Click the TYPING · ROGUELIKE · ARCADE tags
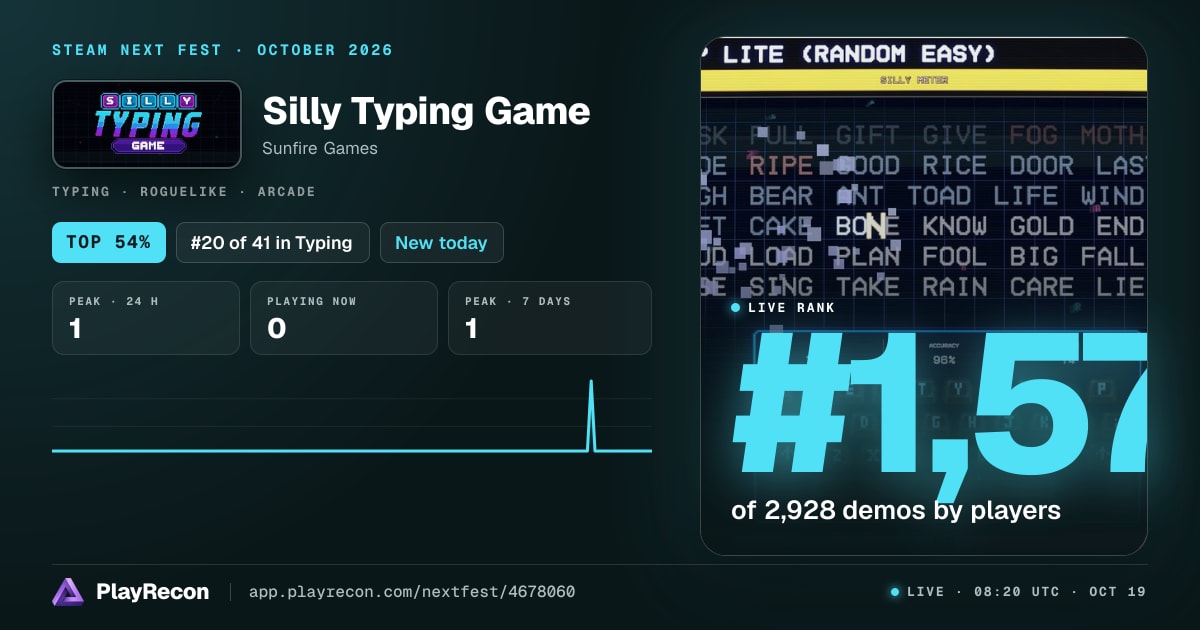This screenshot has height=630, width=1200. tap(184, 191)
